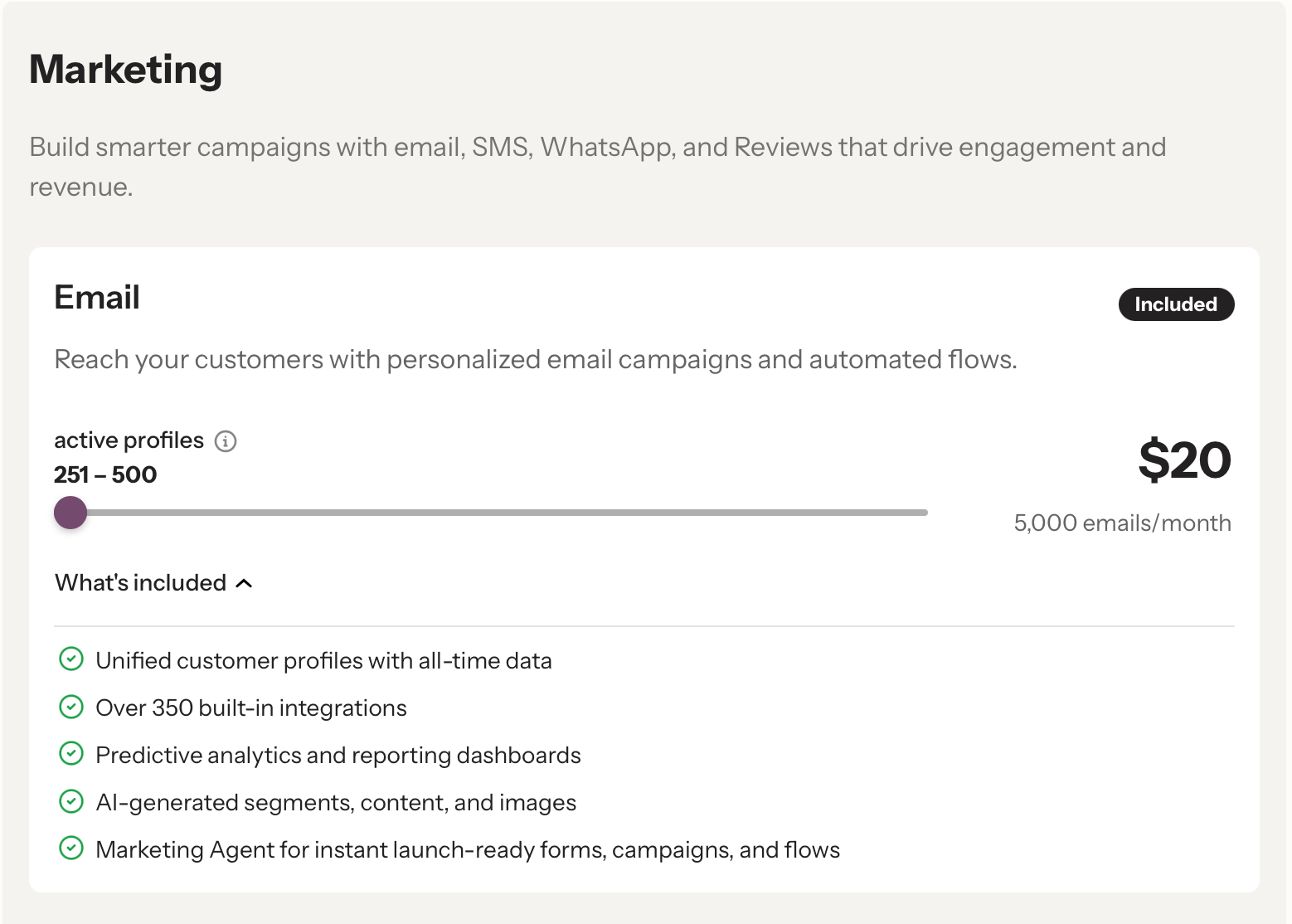Viewport: 1292px width, 924px height.
Task: Click the checkmark next to "AI-generated segments"
Action: [x=71, y=801]
